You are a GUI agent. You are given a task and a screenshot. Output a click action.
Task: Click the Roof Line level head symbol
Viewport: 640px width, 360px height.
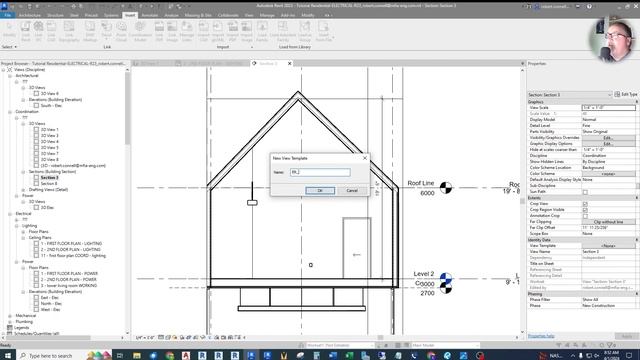point(446,188)
